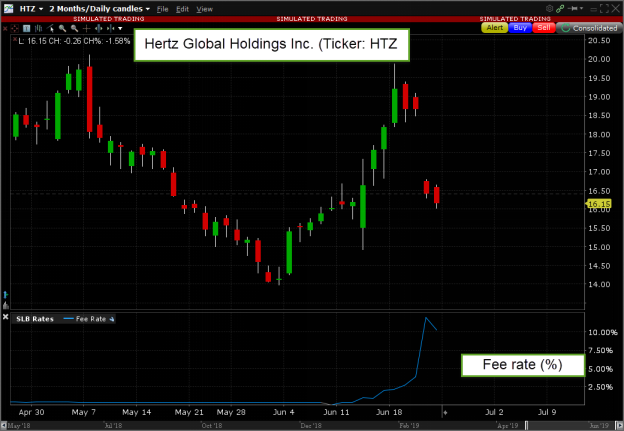Click the green chain link grouping icon
This screenshot has width=624, height=431.
click(x=560, y=8)
